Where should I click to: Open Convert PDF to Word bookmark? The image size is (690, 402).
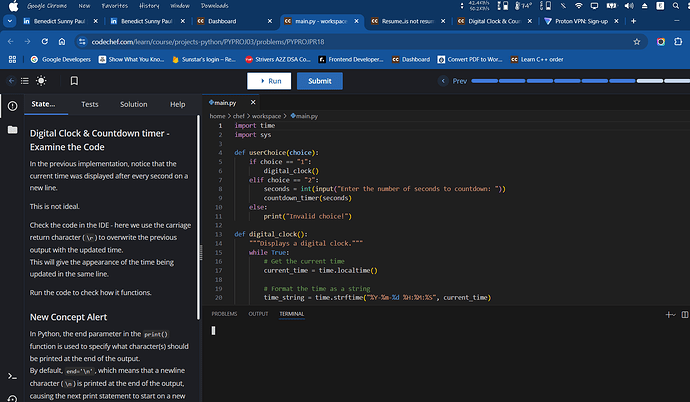(x=470, y=59)
